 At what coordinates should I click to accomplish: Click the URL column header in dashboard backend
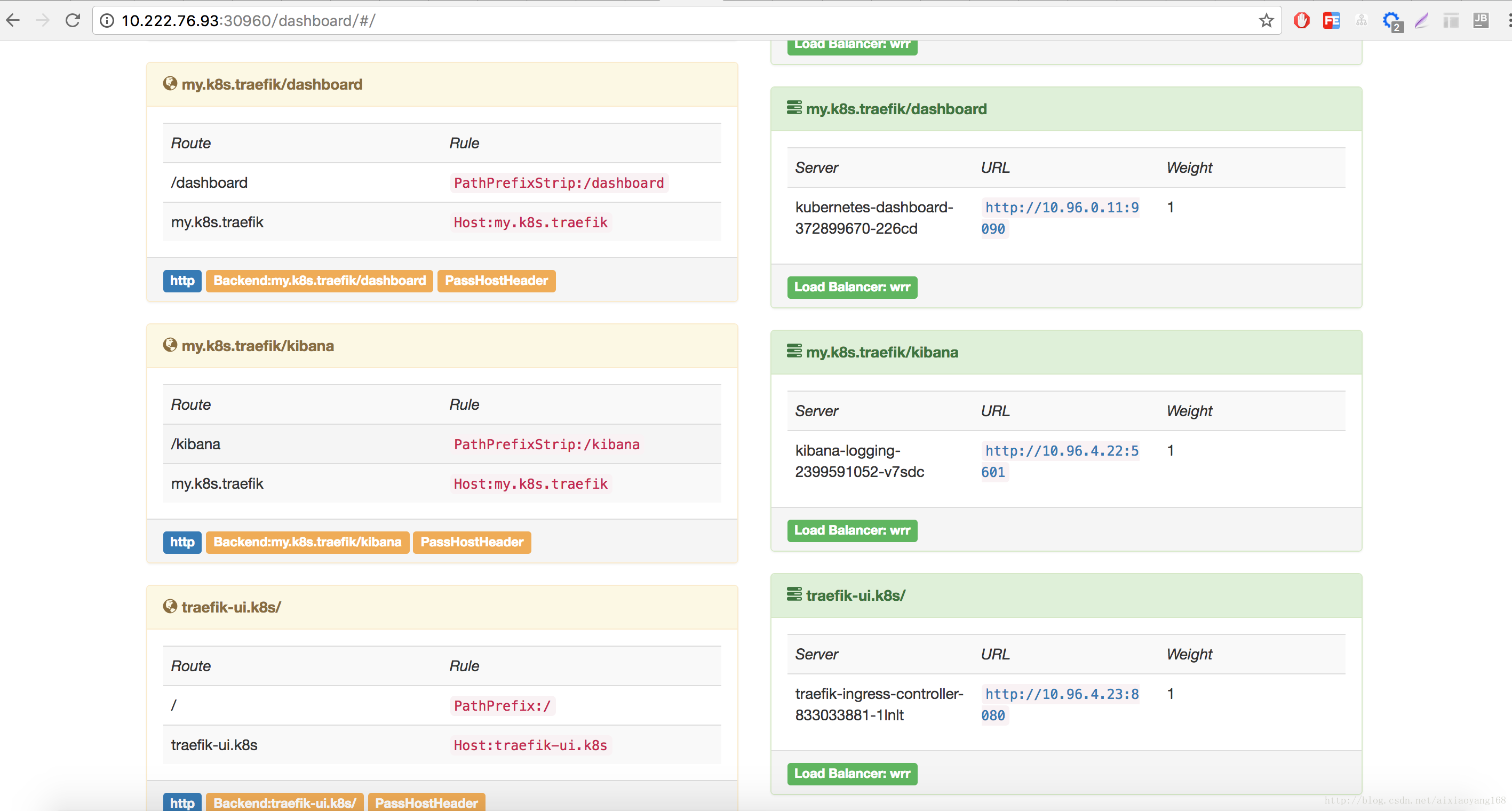tap(996, 167)
